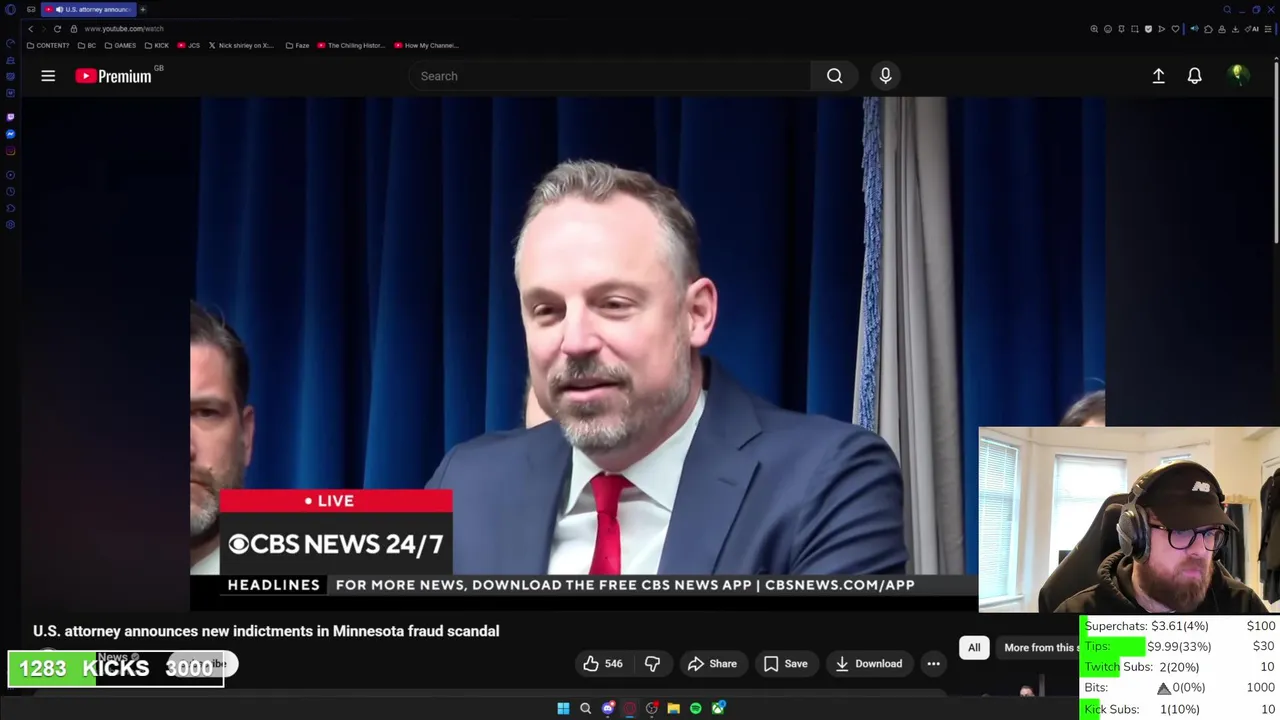The image size is (1280, 720).
Task: Share the video
Action: pos(712,664)
